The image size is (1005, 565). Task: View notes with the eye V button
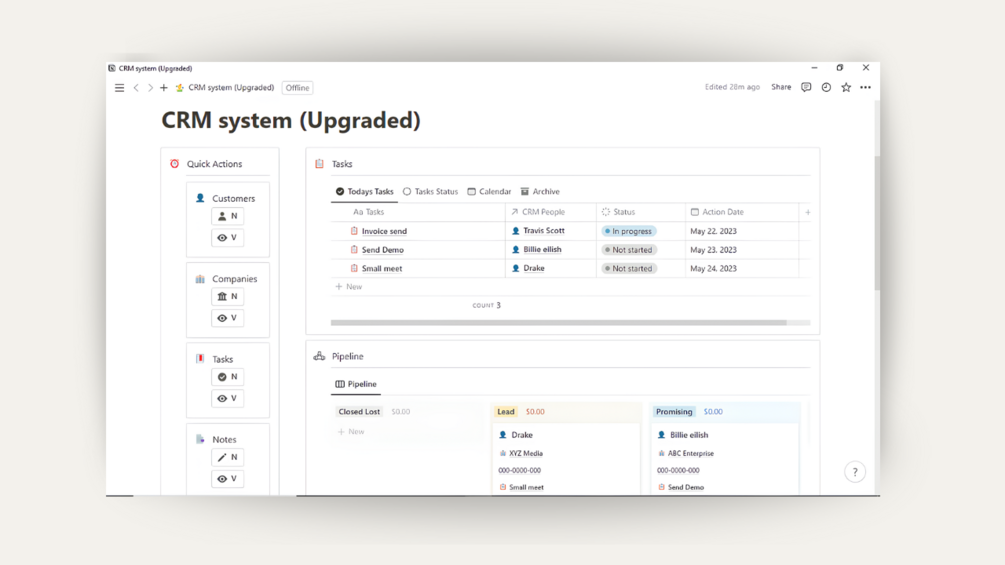(228, 479)
